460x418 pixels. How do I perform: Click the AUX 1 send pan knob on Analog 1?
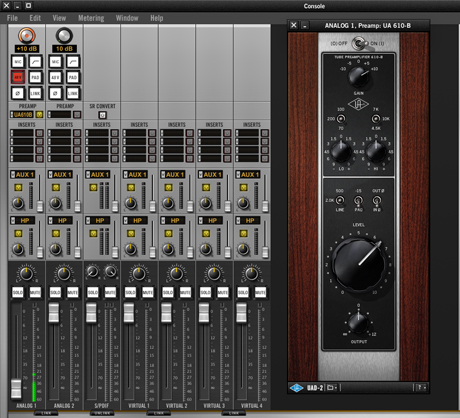[x=18, y=203]
